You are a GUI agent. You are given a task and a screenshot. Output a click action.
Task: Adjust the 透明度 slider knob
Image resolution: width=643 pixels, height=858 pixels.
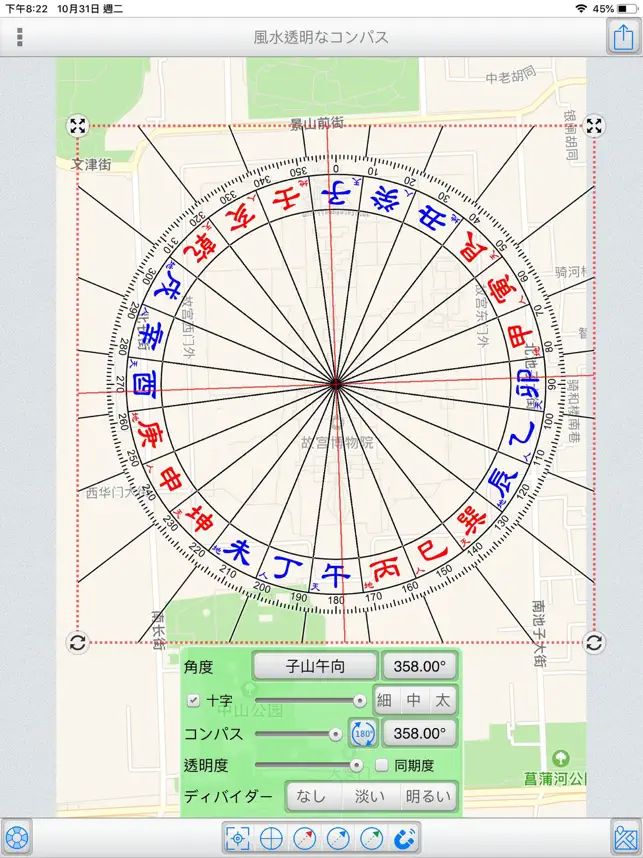[356, 765]
